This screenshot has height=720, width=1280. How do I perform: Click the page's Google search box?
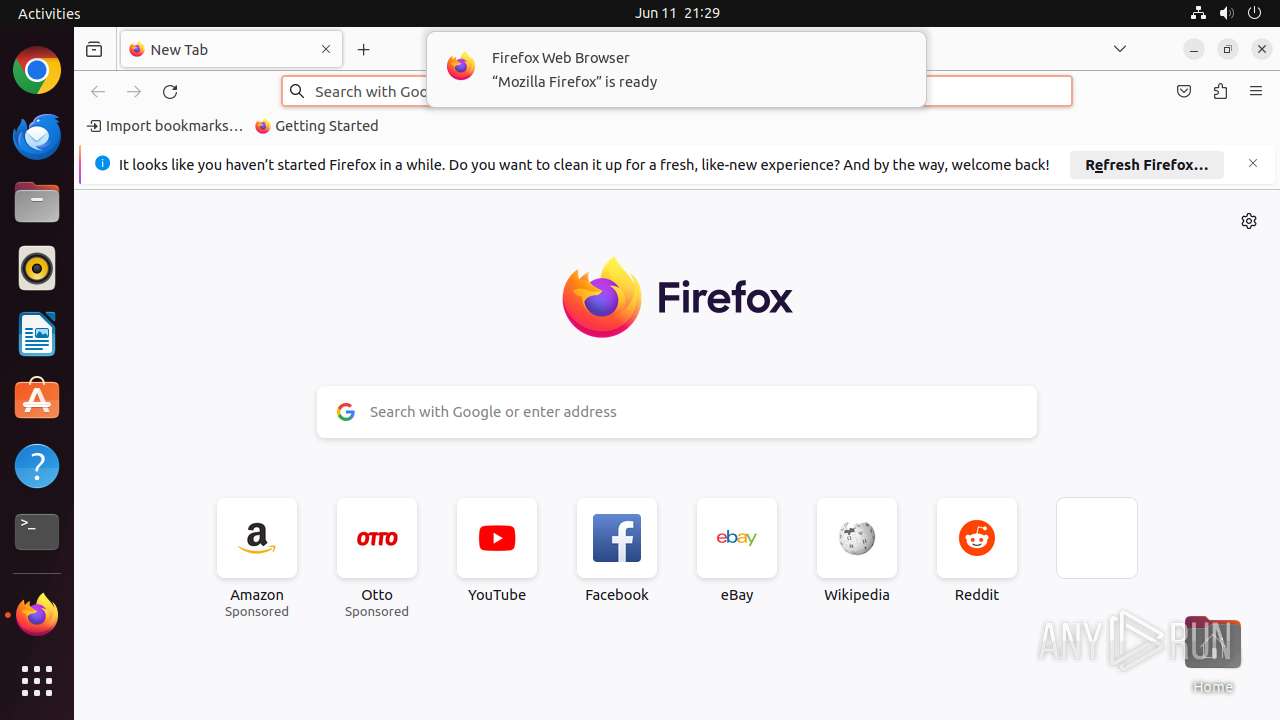[677, 412]
